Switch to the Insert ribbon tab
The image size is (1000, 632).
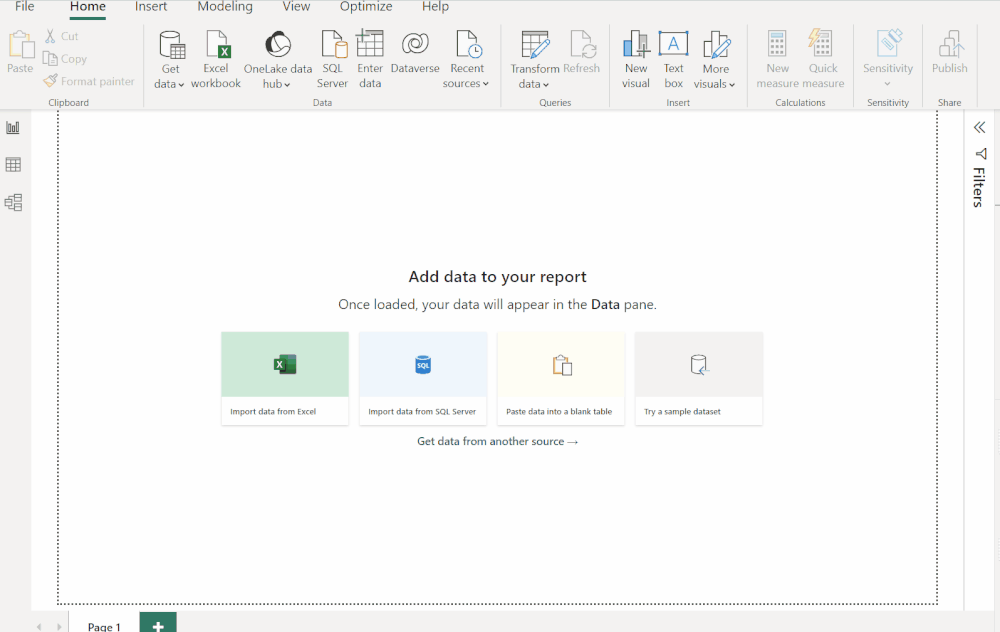tap(151, 8)
